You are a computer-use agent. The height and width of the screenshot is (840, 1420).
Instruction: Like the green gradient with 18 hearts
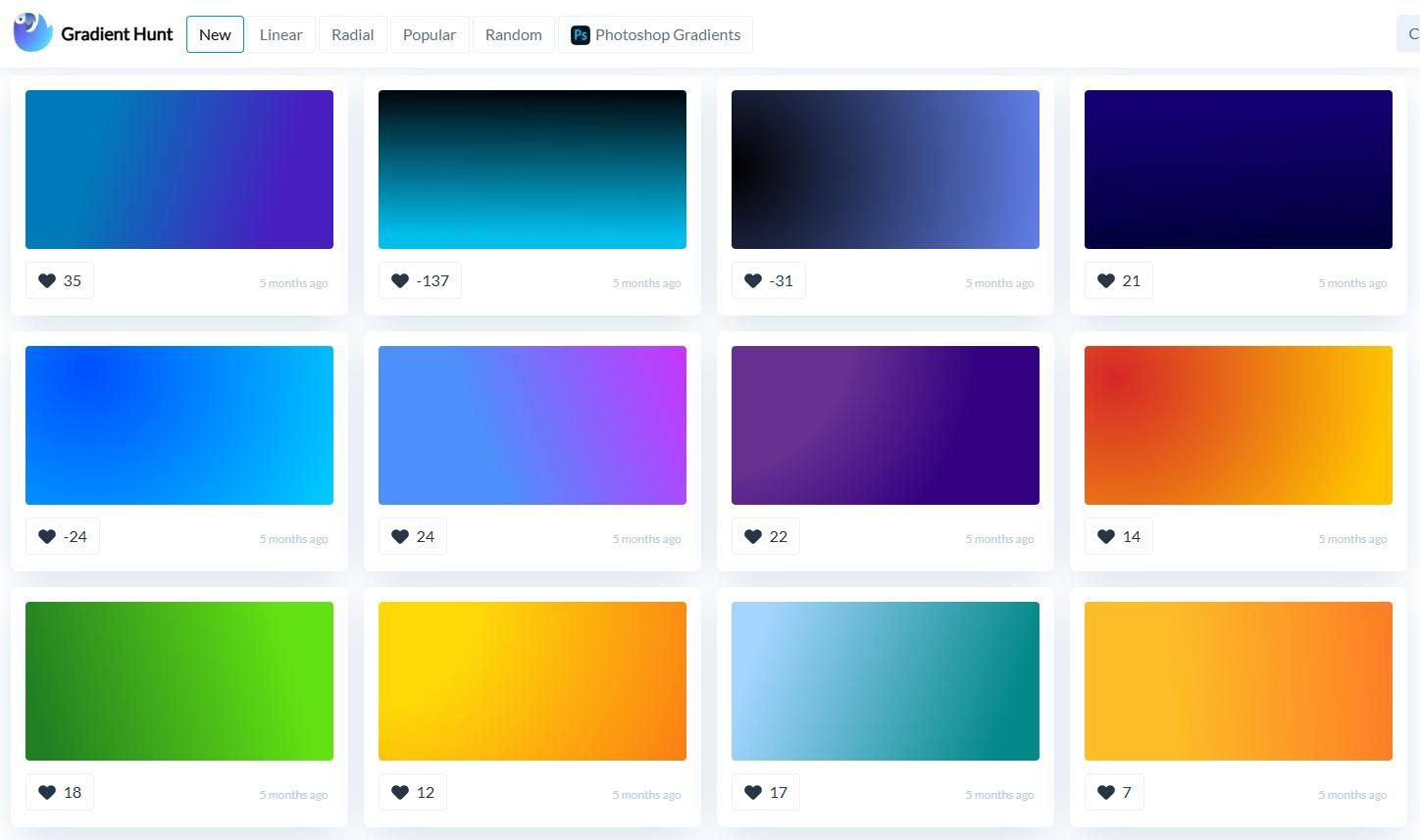point(47,793)
